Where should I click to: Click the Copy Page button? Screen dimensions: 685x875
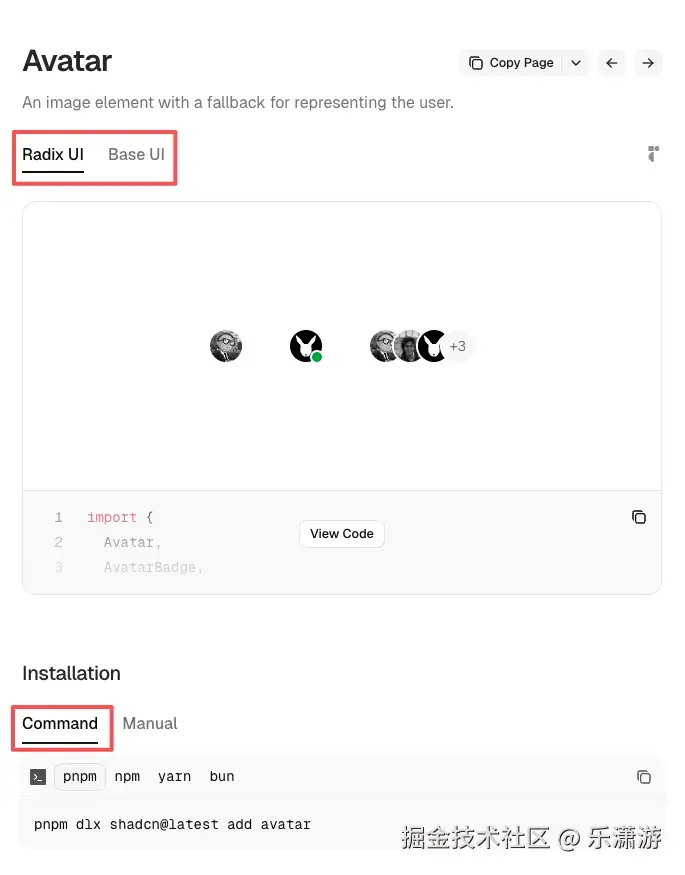(510, 63)
